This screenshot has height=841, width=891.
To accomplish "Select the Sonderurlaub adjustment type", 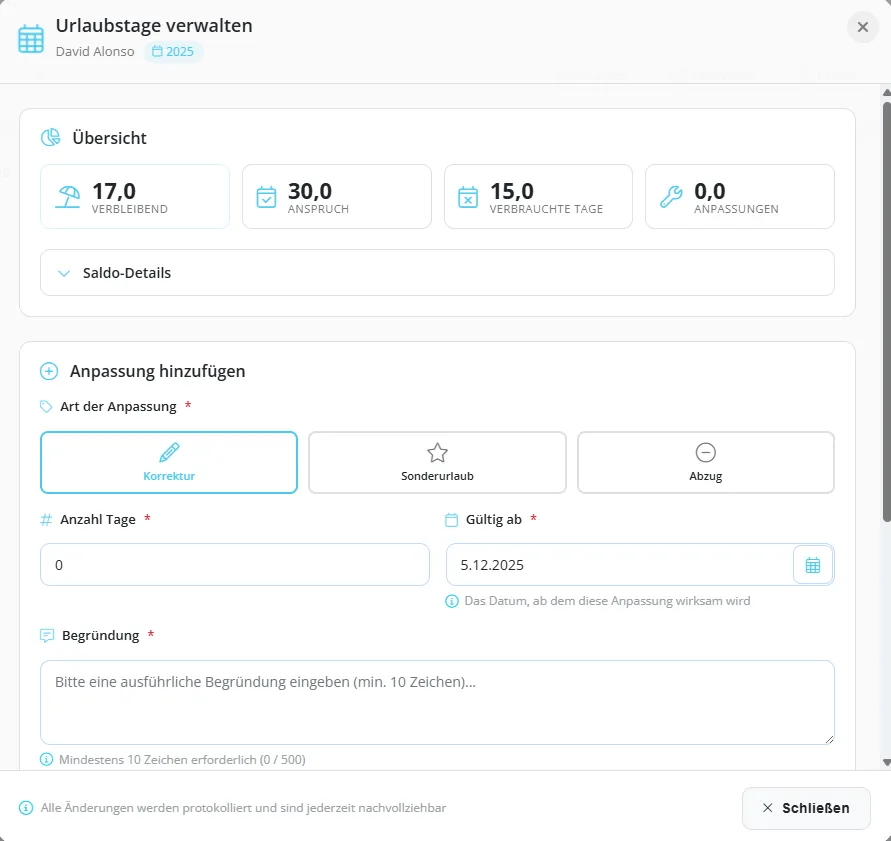I will point(437,462).
